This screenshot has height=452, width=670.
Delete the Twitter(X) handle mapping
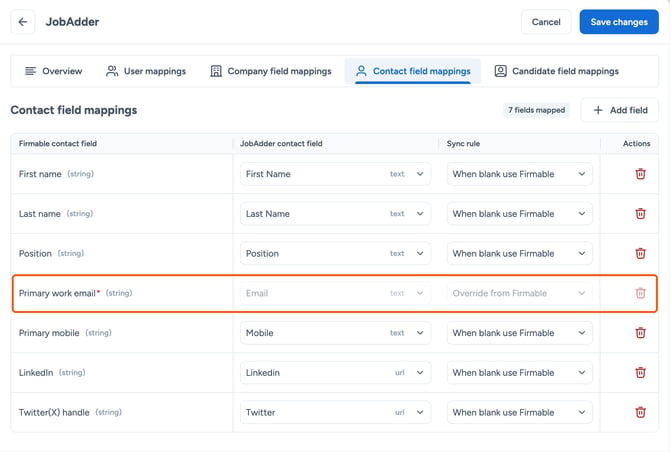tap(640, 412)
